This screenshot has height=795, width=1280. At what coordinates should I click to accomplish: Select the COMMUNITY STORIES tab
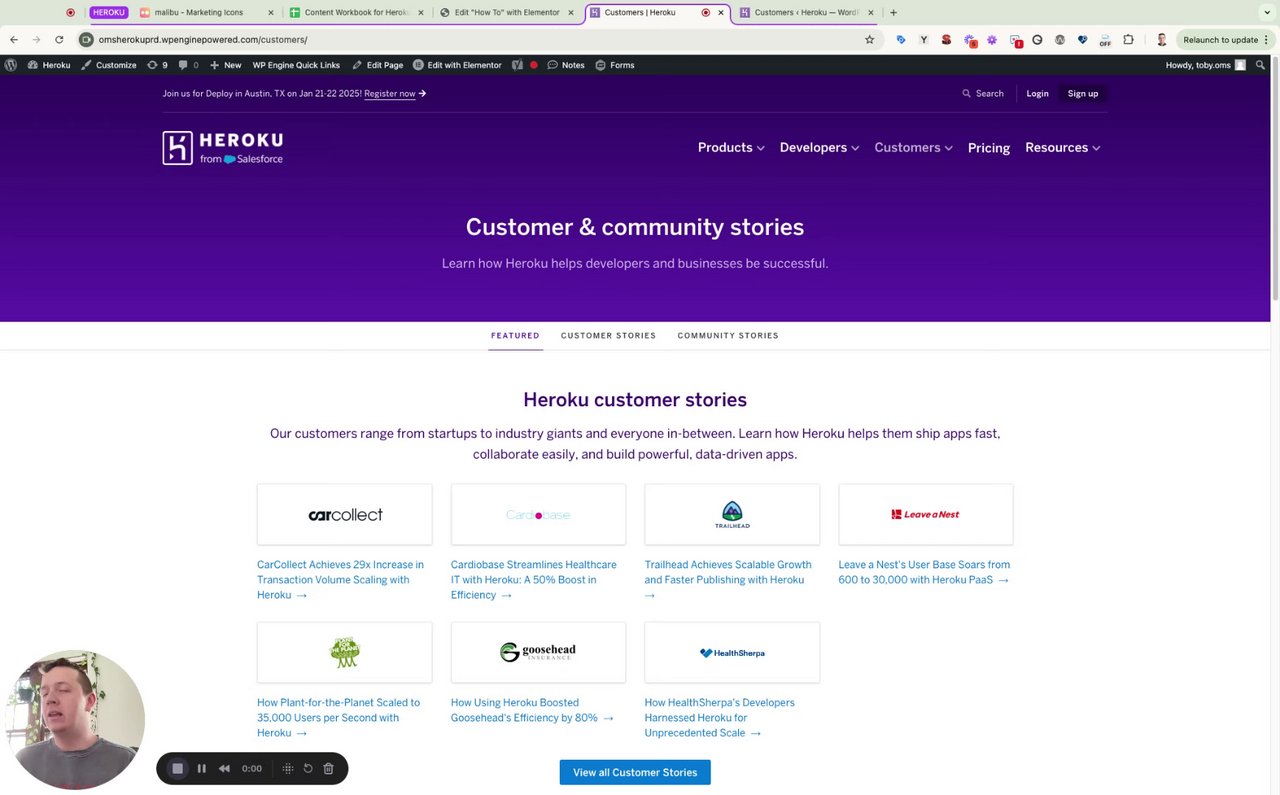(x=728, y=336)
